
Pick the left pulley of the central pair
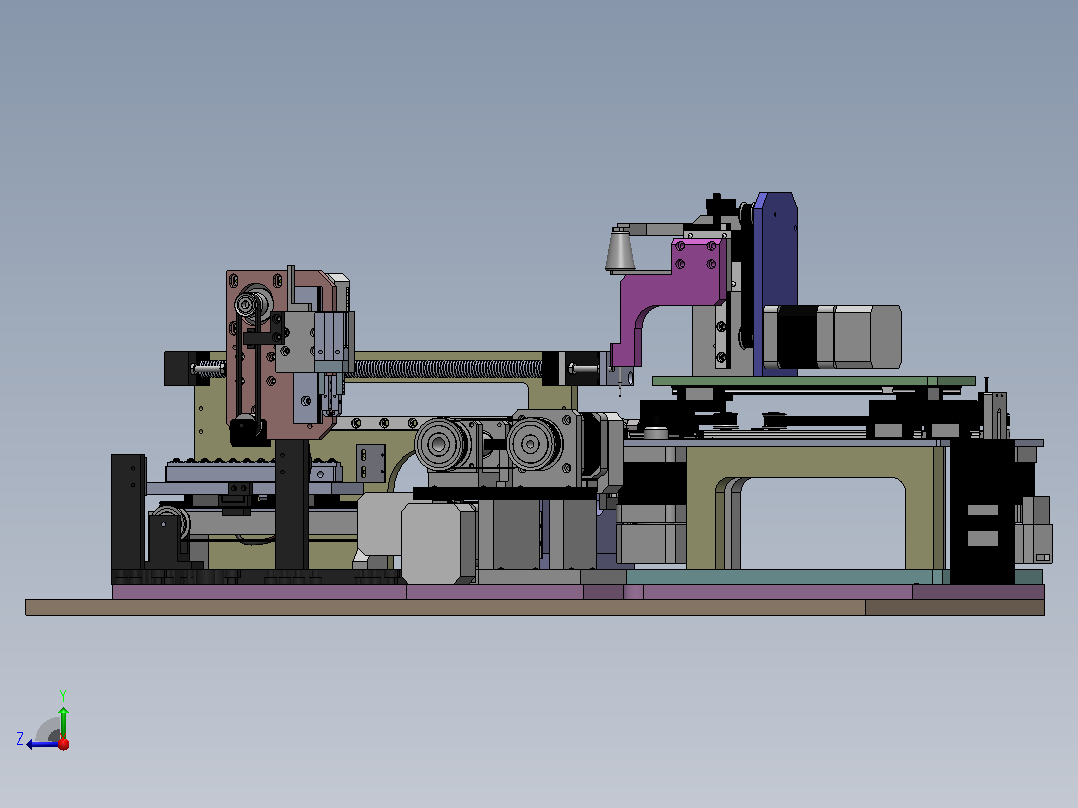(x=441, y=444)
